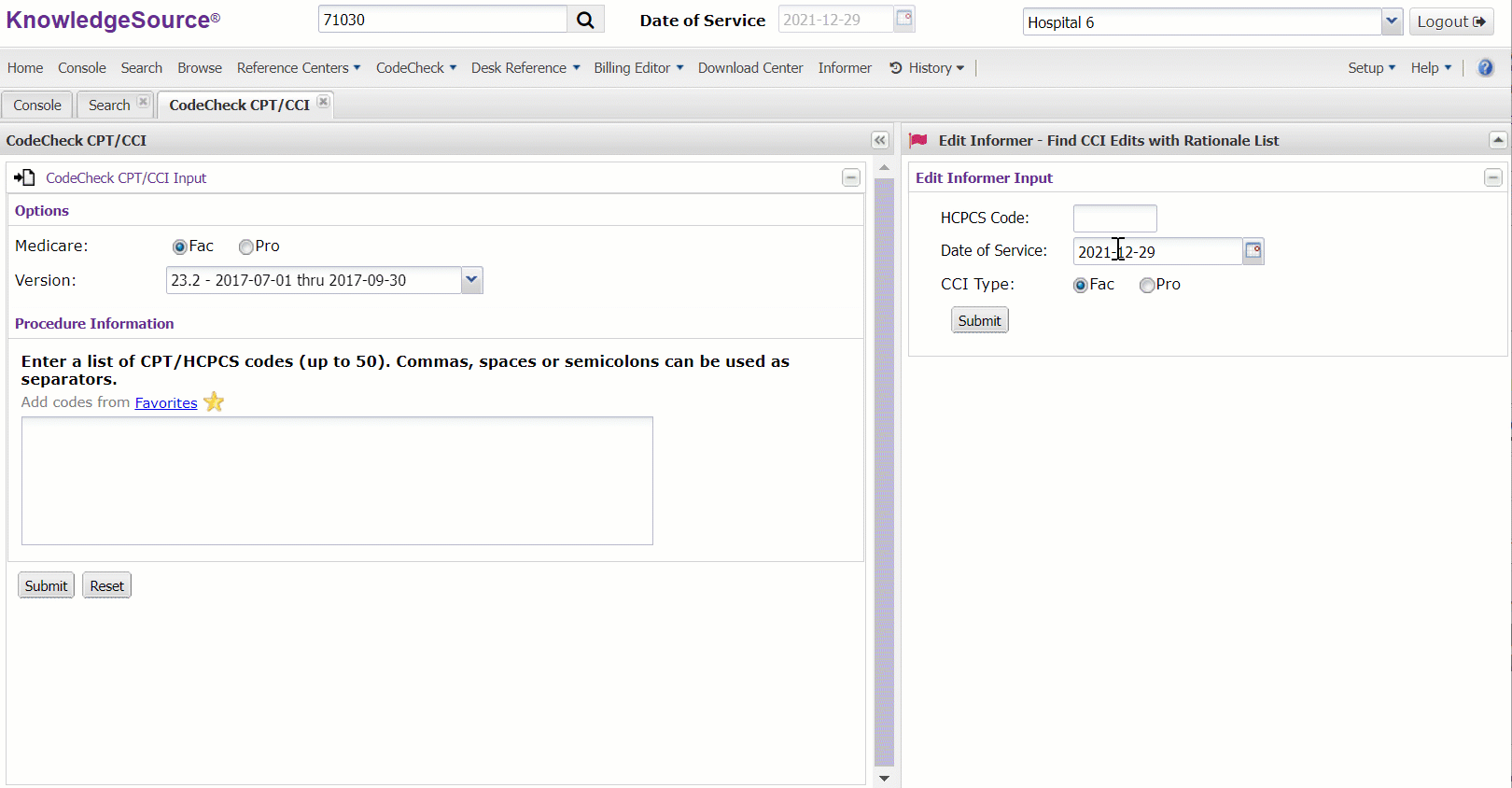This screenshot has height=788, width=1512.
Task: Open the Hospital 6 facility dropdown
Action: [1392, 21]
